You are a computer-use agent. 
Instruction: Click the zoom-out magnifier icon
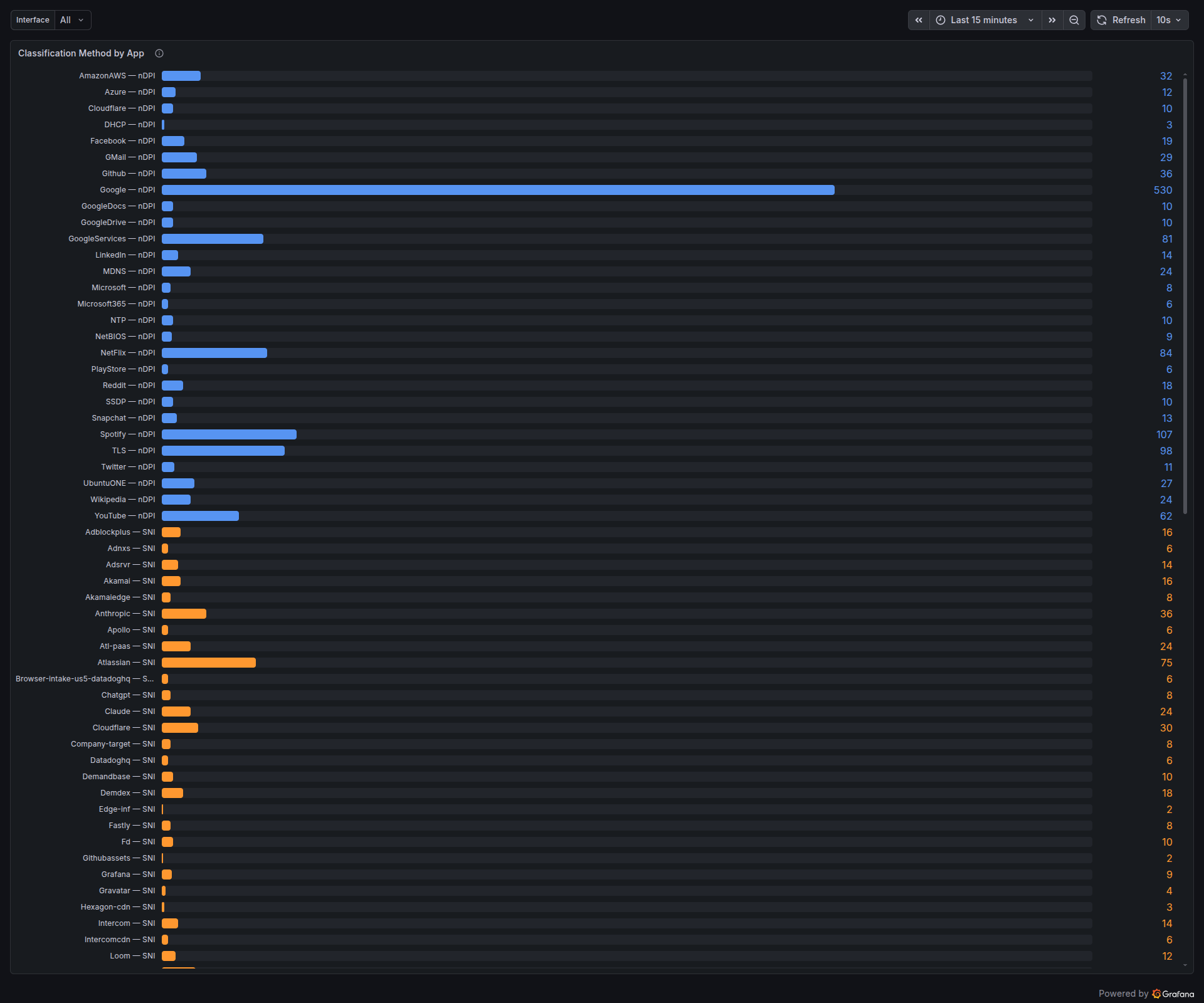1074,20
